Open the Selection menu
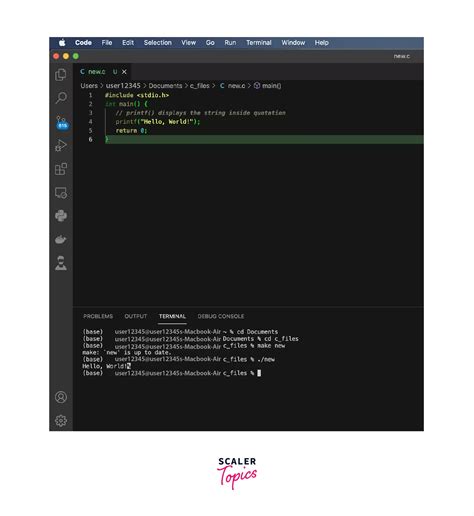The height and width of the screenshot is (516, 474). (158, 43)
